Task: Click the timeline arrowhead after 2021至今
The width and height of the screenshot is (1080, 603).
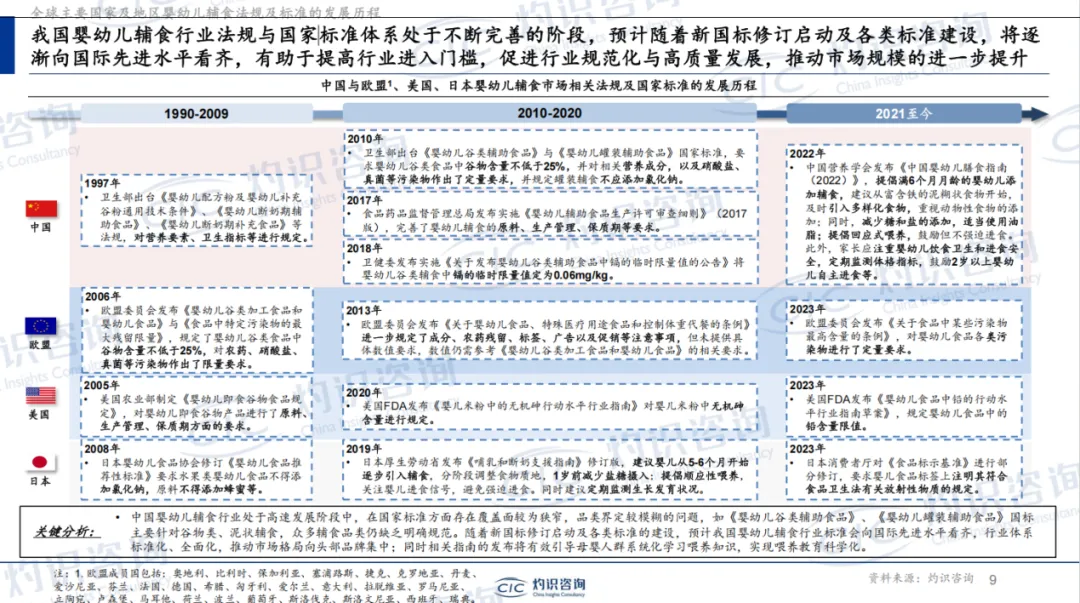Action: tap(1037, 114)
